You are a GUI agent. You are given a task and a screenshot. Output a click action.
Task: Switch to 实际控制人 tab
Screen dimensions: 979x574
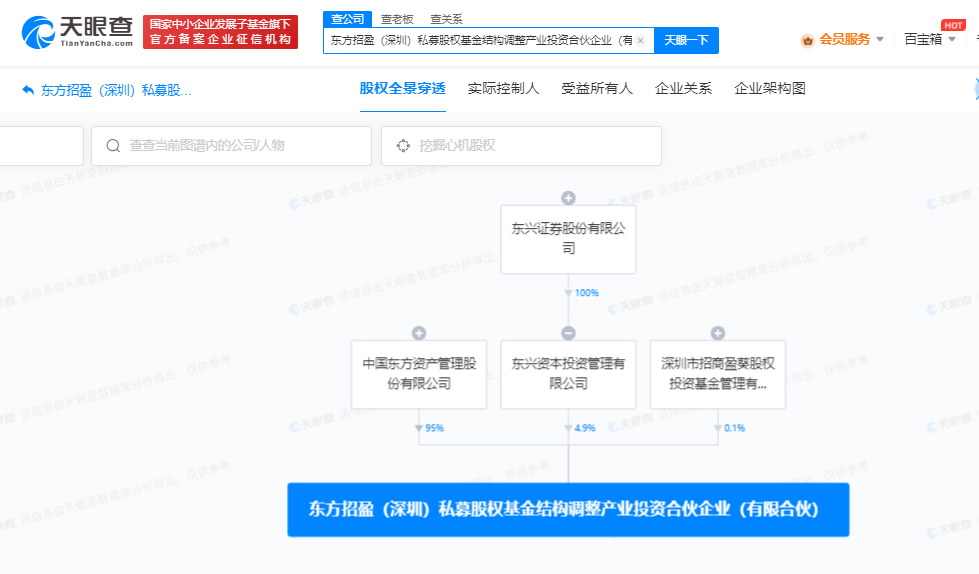click(x=503, y=89)
